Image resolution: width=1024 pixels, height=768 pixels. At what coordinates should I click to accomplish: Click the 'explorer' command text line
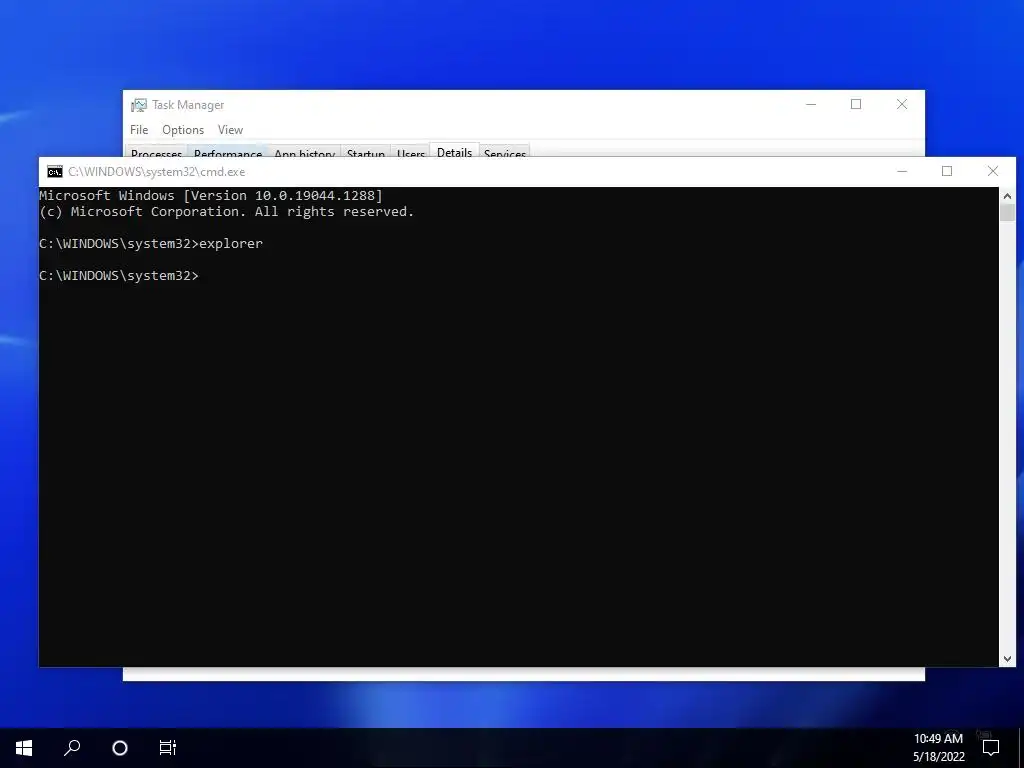pyautogui.click(x=151, y=244)
